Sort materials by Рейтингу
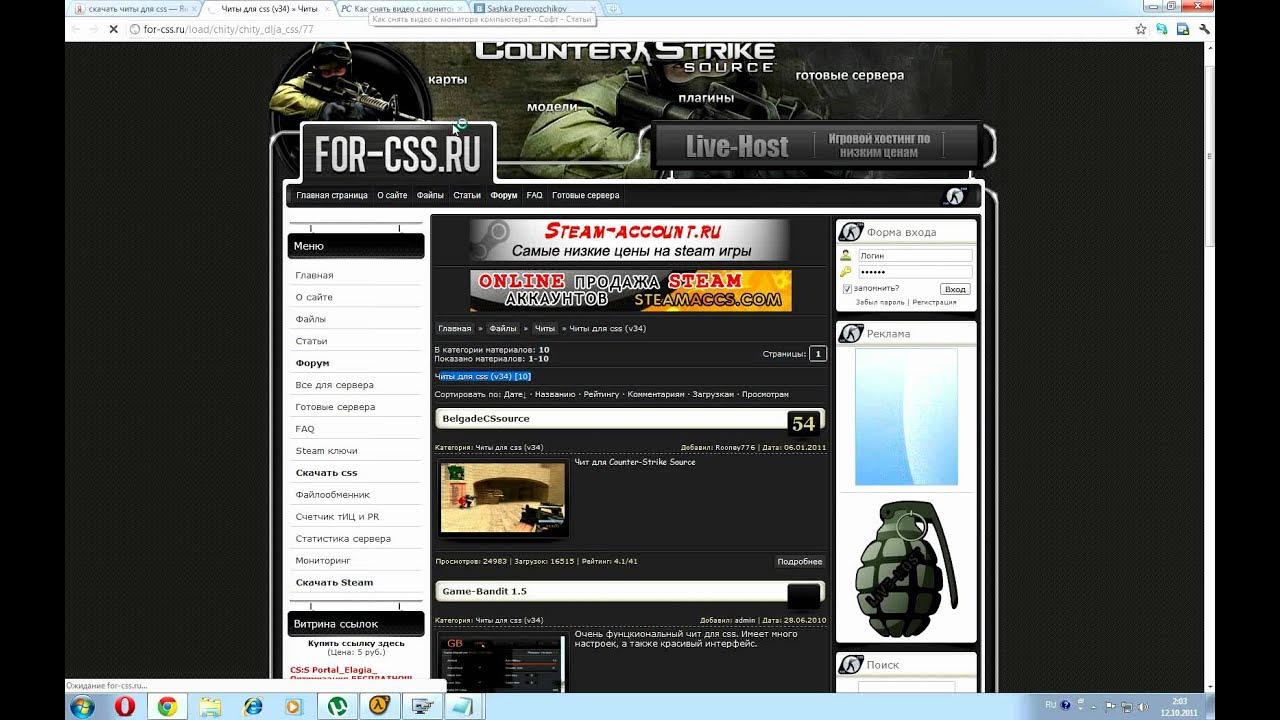 pos(602,395)
